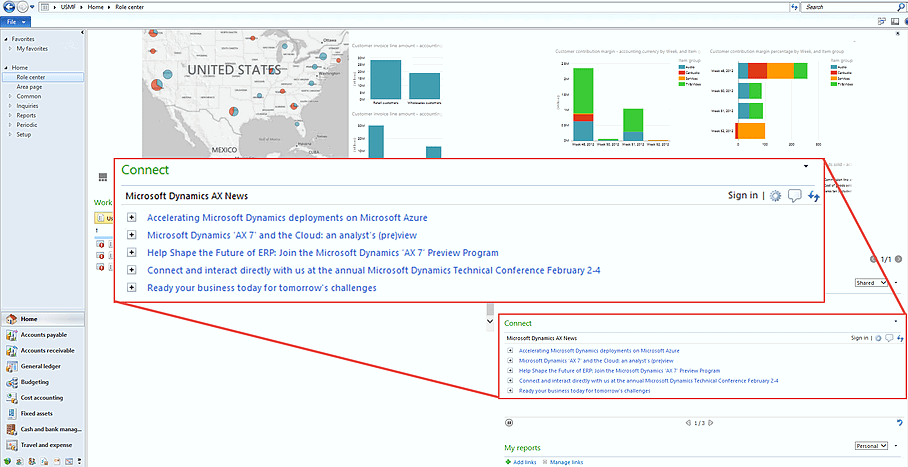
Task: Open the Accounts receivable module
Action: pyautogui.click(x=43, y=351)
